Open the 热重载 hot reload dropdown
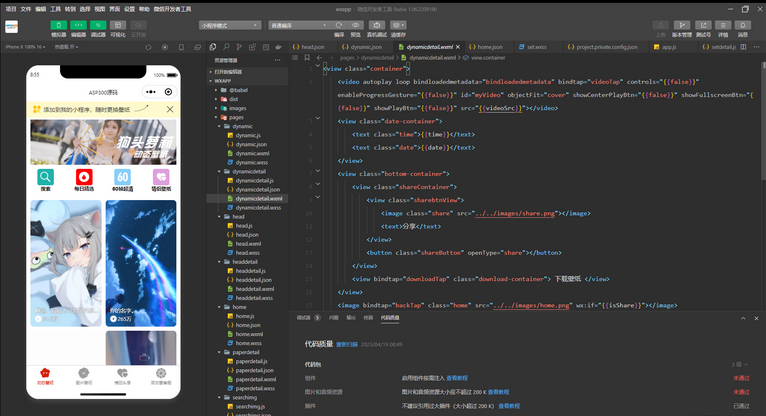The width and height of the screenshot is (766, 416). tap(66, 47)
